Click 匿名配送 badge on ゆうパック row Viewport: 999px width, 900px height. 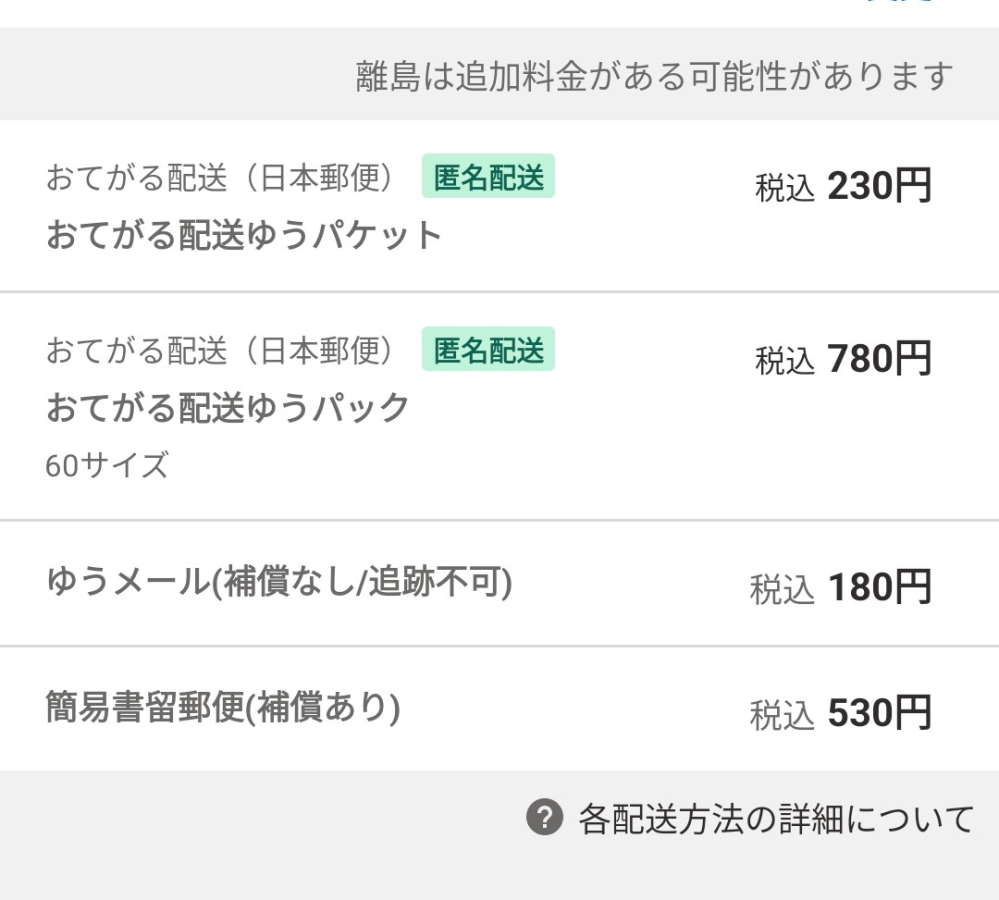488,349
